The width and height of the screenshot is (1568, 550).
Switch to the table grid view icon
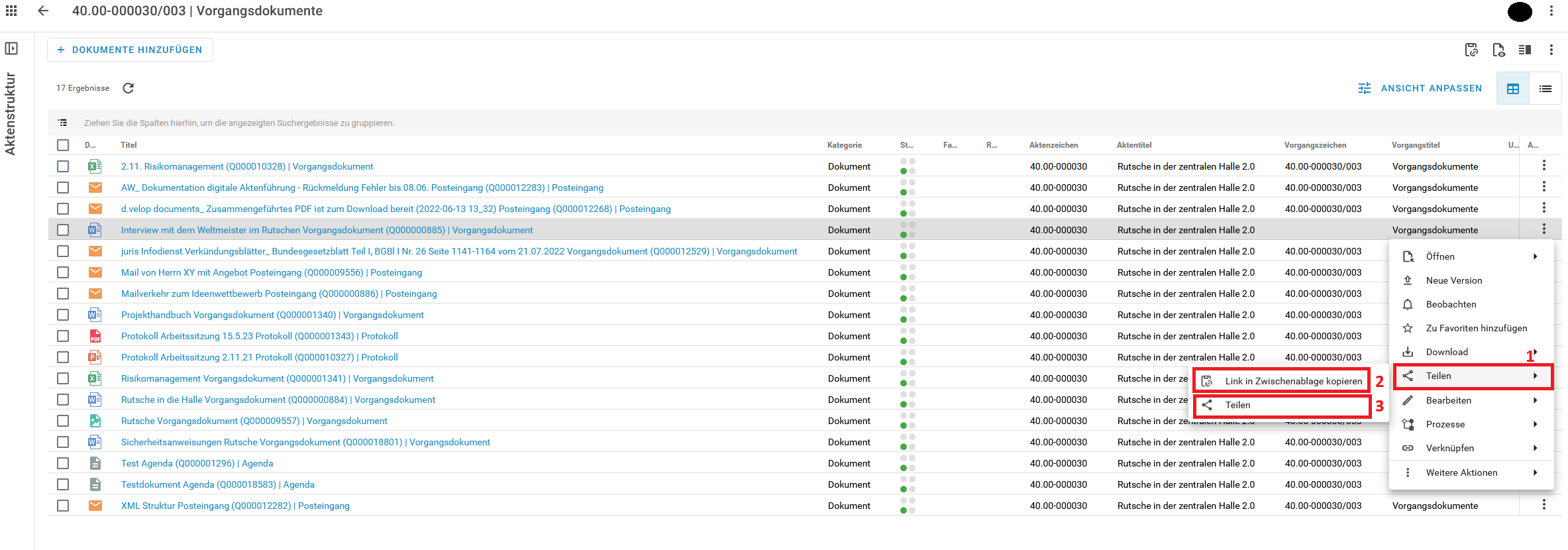[1513, 89]
